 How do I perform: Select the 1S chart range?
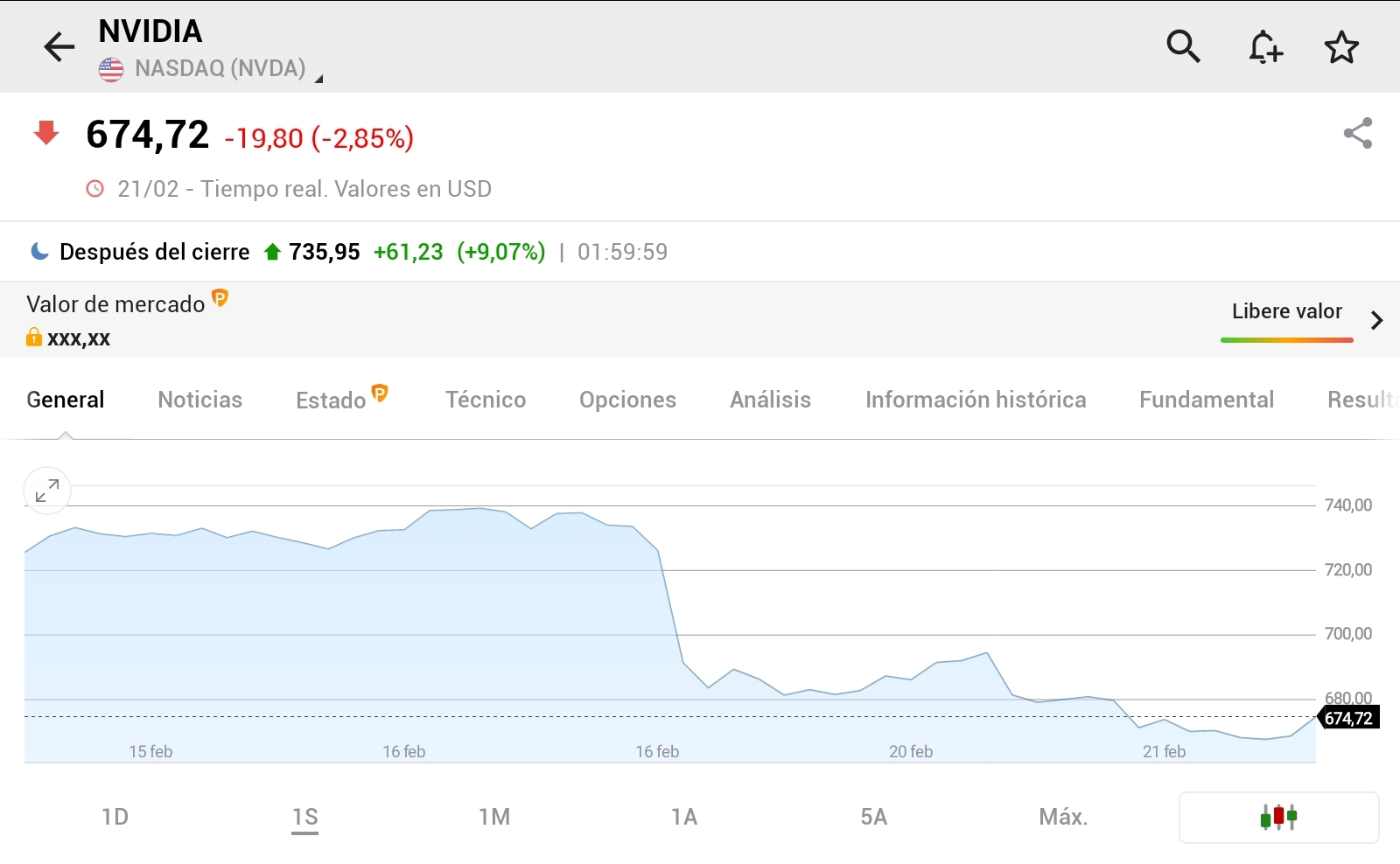[304, 817]
